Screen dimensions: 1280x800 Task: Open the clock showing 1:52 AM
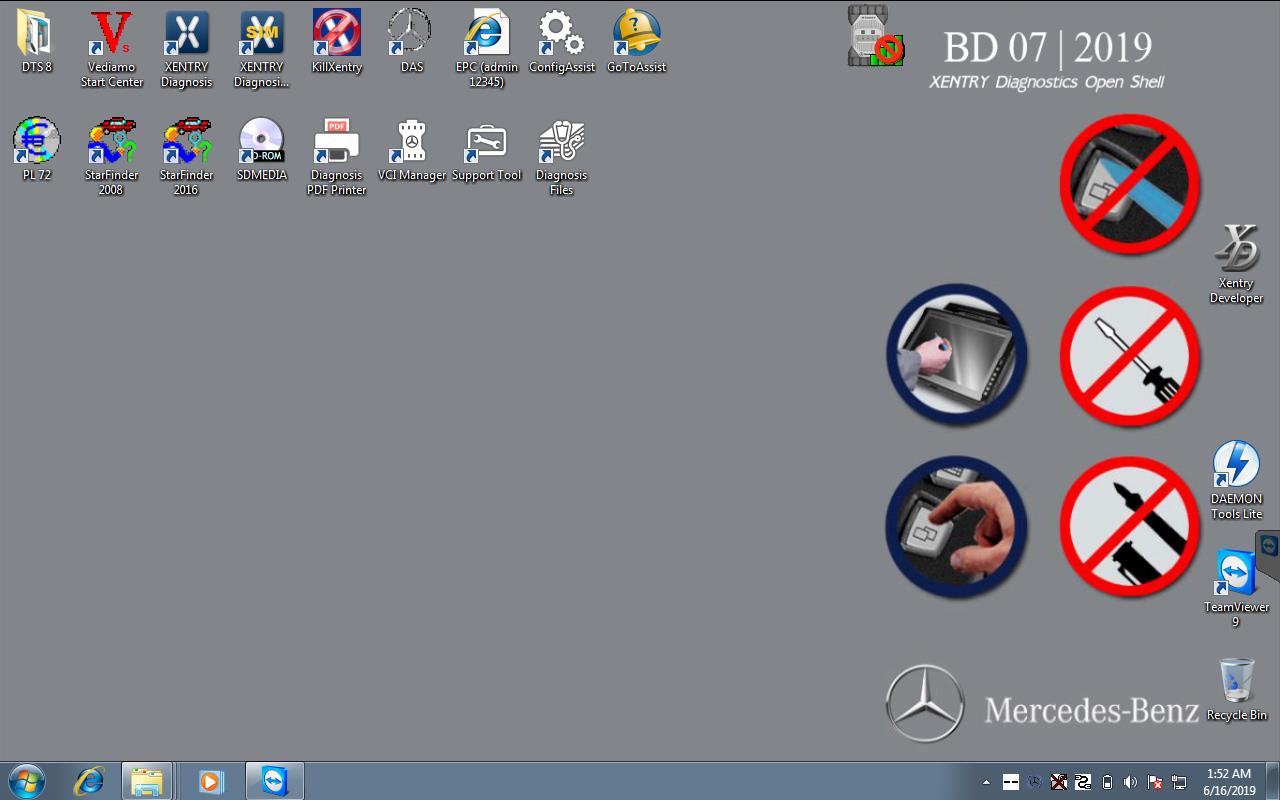tap(1229, 782)
